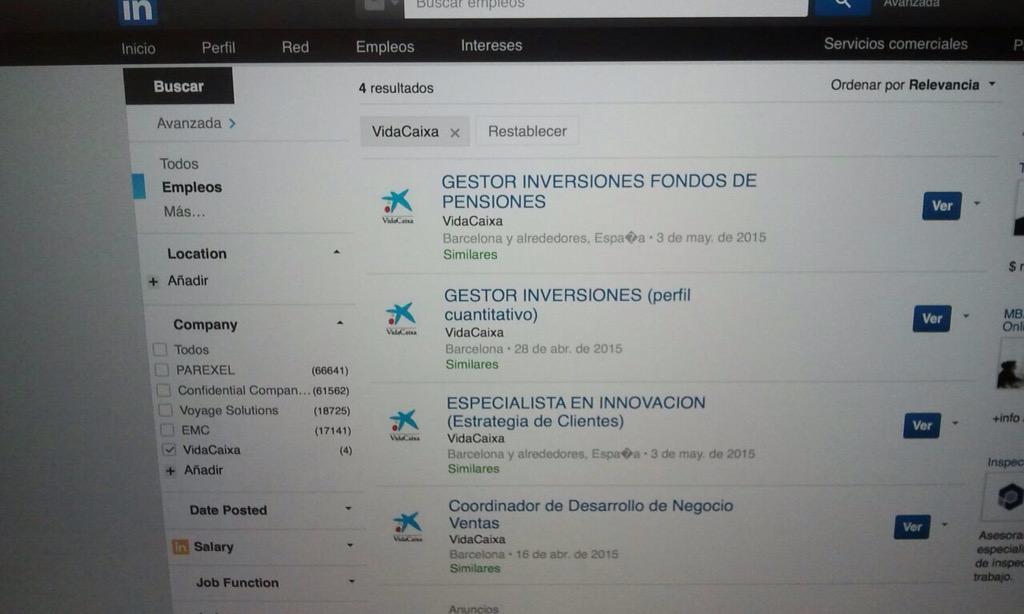The height and width of the screenshot is (614, 1024).
Task: Click the premium Salary badge icon
Action: tap(180, 547)
